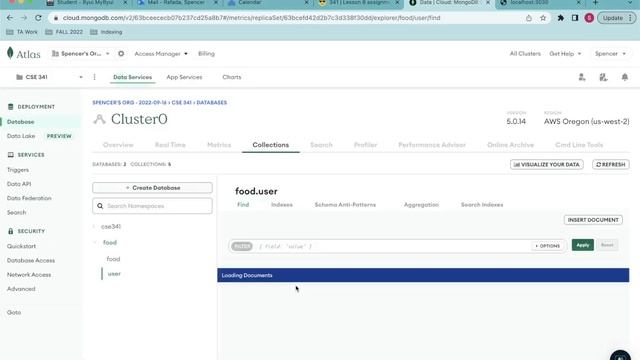Click the search magnifier in namespaces box

(x=100, y=206)
